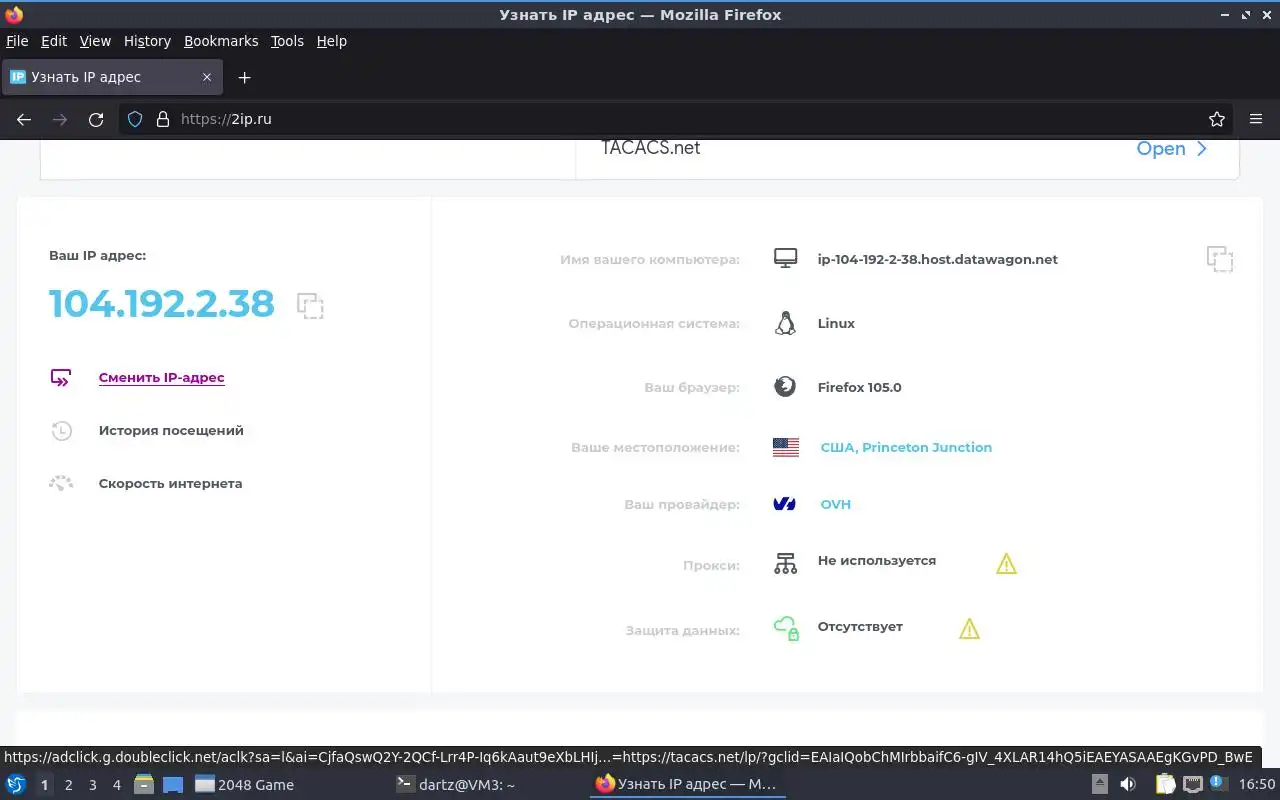Select the Узнать IP адрес browser tab

[110, 77]
